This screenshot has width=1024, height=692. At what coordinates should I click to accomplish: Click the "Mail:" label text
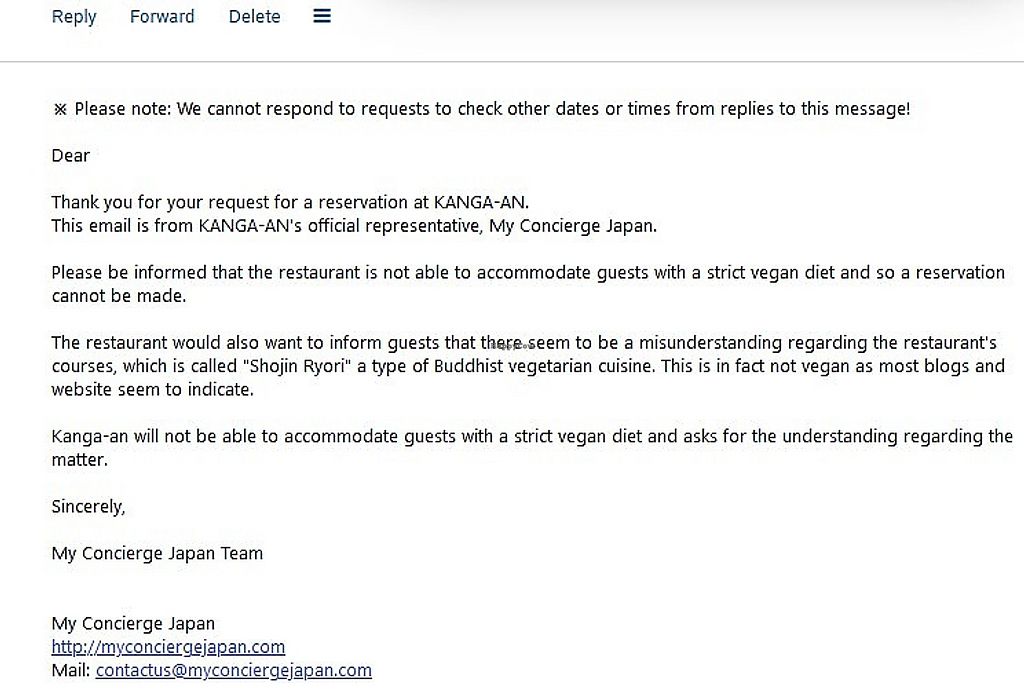point(71,670)
